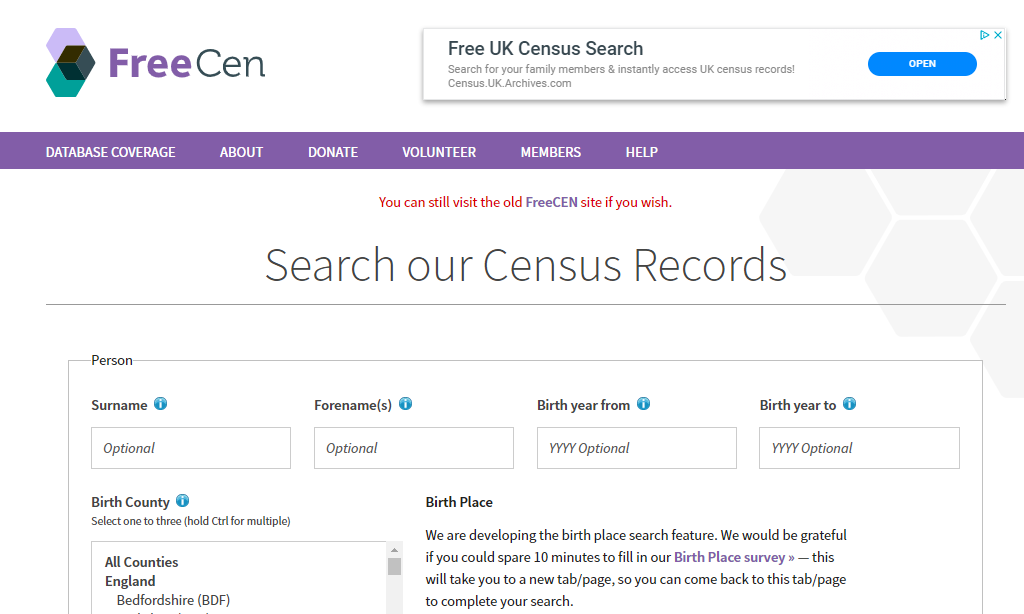Image resolution: width=1024 pixels, height=614 pixels.
Task: Click the info icon for Birth year from
Action: [x=643, y=404]
